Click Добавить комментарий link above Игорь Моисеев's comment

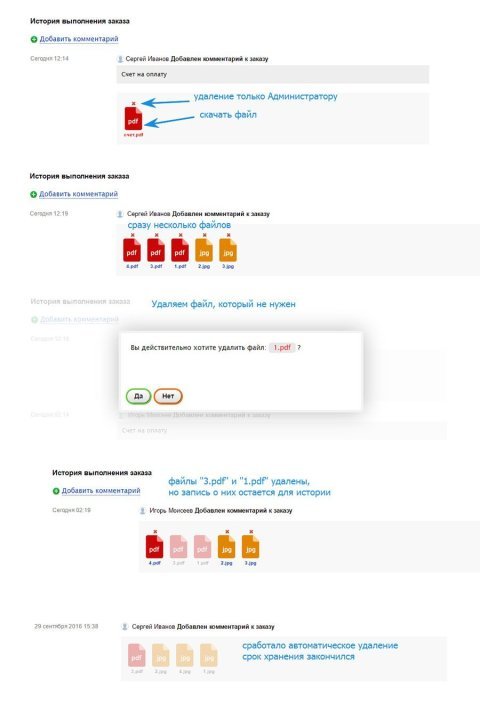click(x=101, y=490)
